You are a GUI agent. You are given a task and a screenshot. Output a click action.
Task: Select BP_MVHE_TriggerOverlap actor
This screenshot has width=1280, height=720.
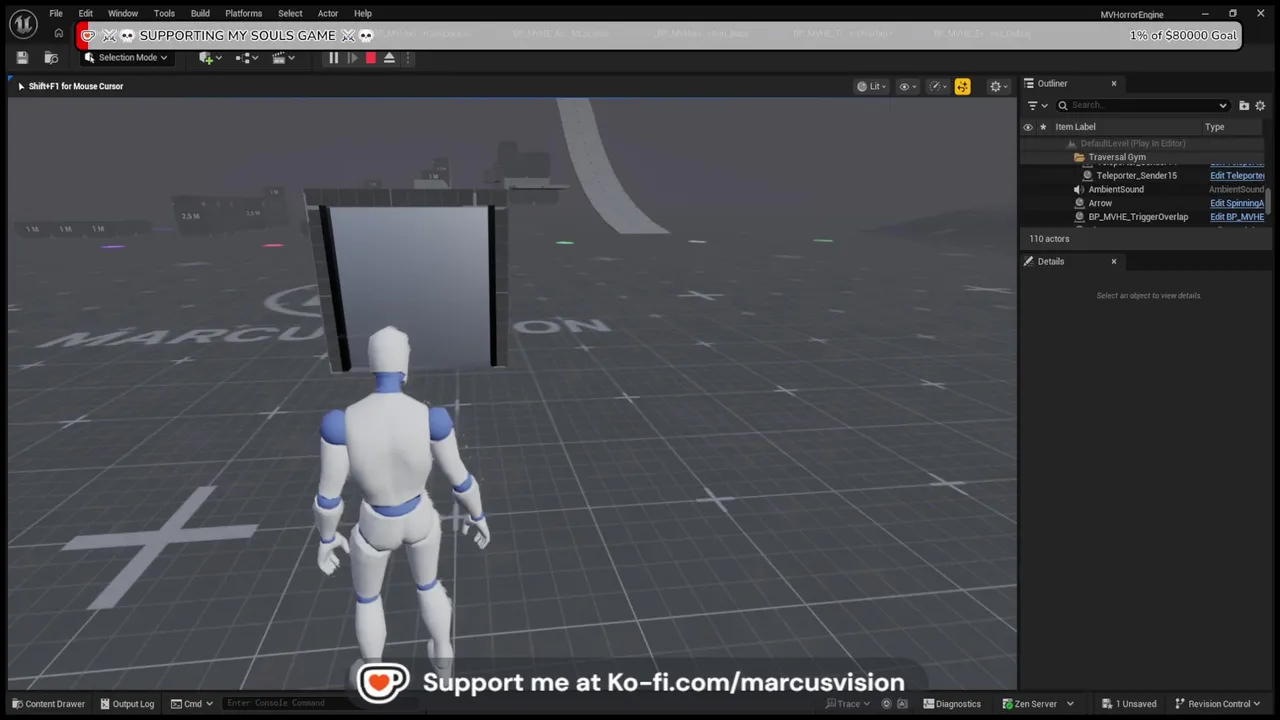point(1138,217)
